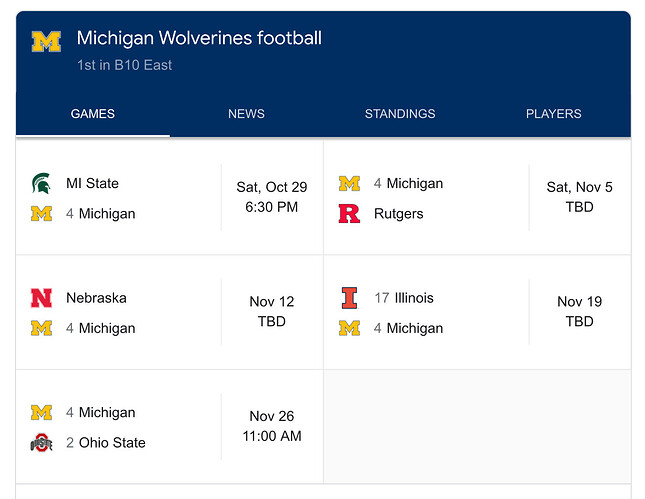Click the Ohio State logo
Screen dimensions: 645x499
point(42,443)
